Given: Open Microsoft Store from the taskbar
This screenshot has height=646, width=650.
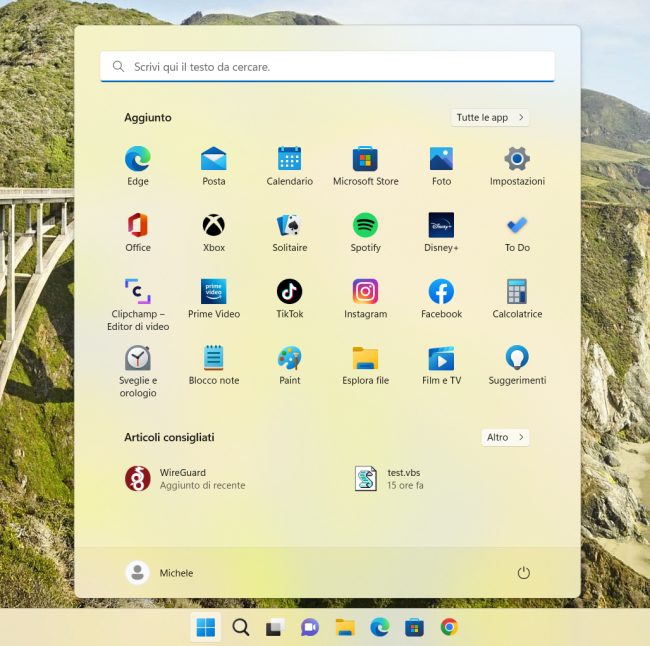Looking at the screenshot, I should tap(414, 627).
